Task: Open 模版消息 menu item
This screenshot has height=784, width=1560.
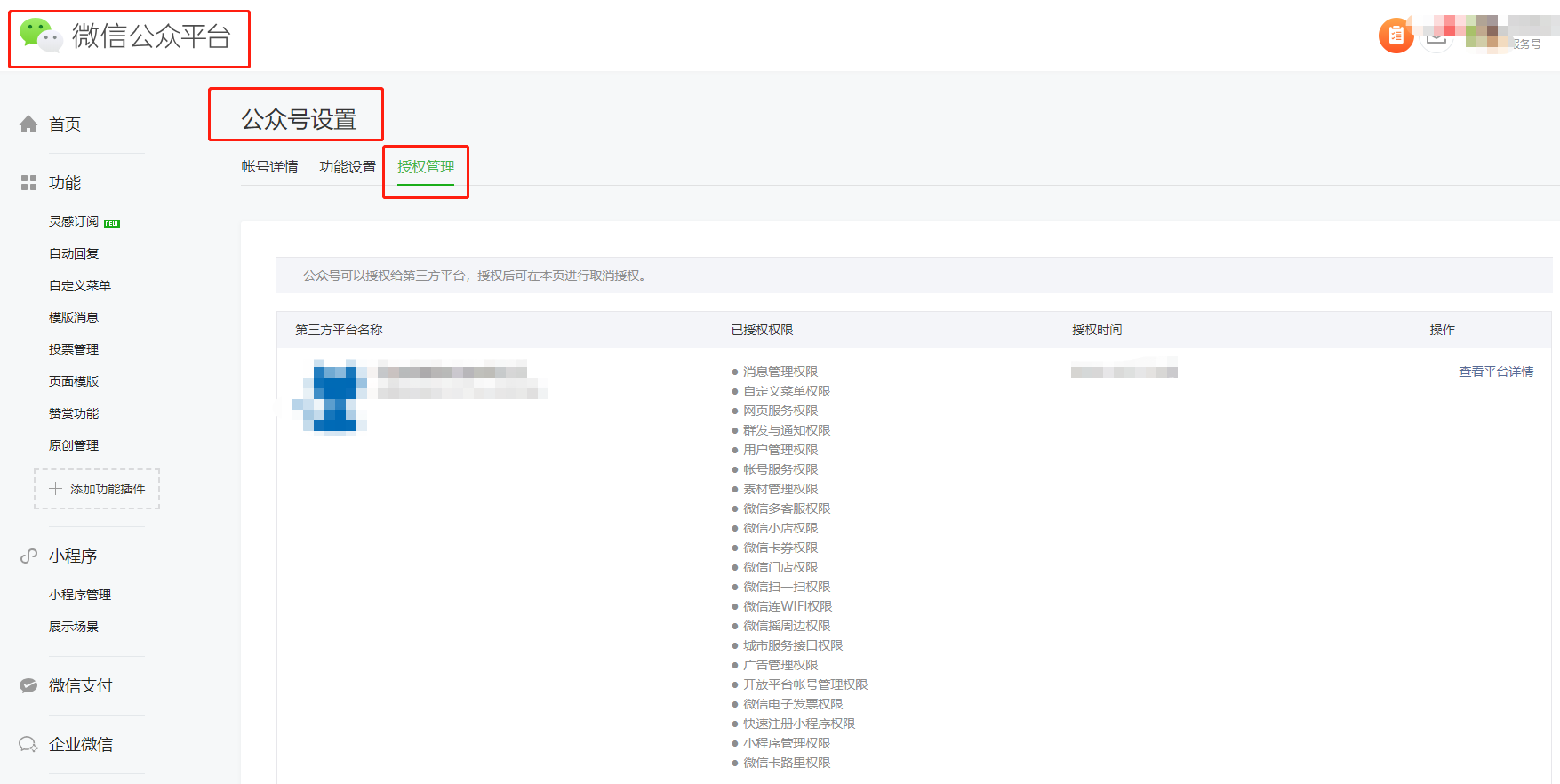Action: click(74, 317)
